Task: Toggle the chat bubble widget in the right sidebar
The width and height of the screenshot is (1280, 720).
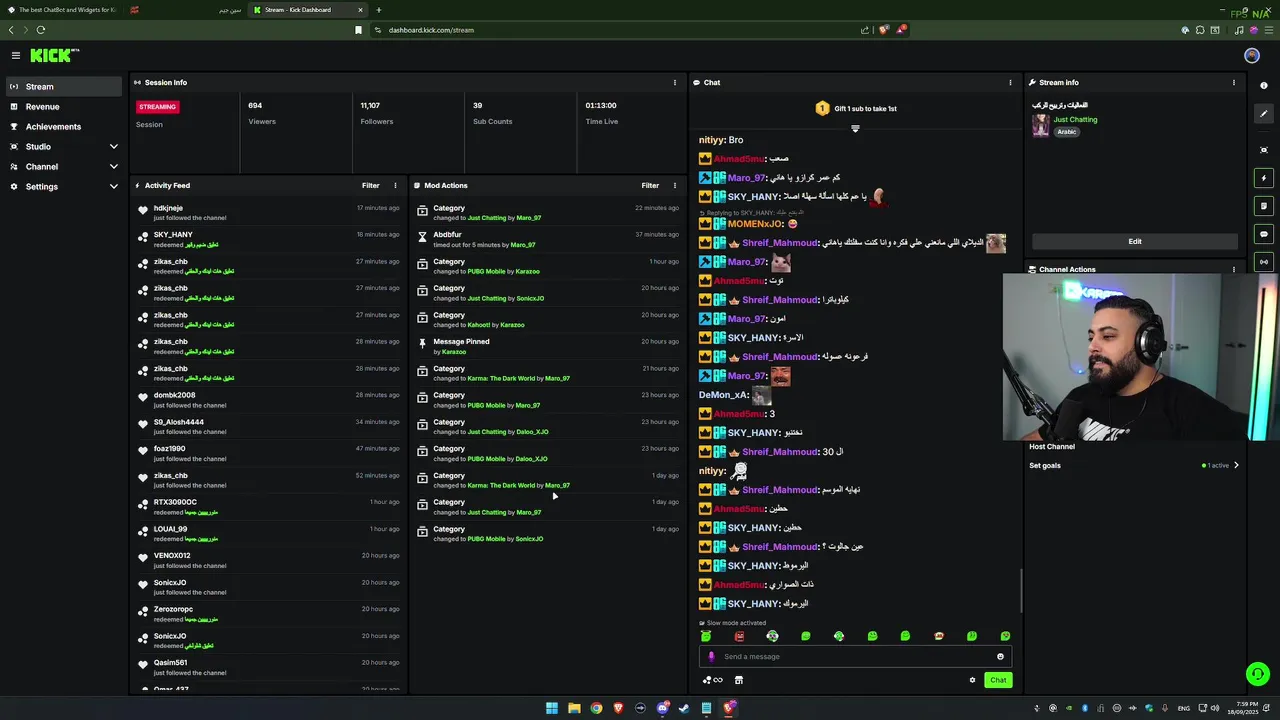Action: click(1264, 234)
